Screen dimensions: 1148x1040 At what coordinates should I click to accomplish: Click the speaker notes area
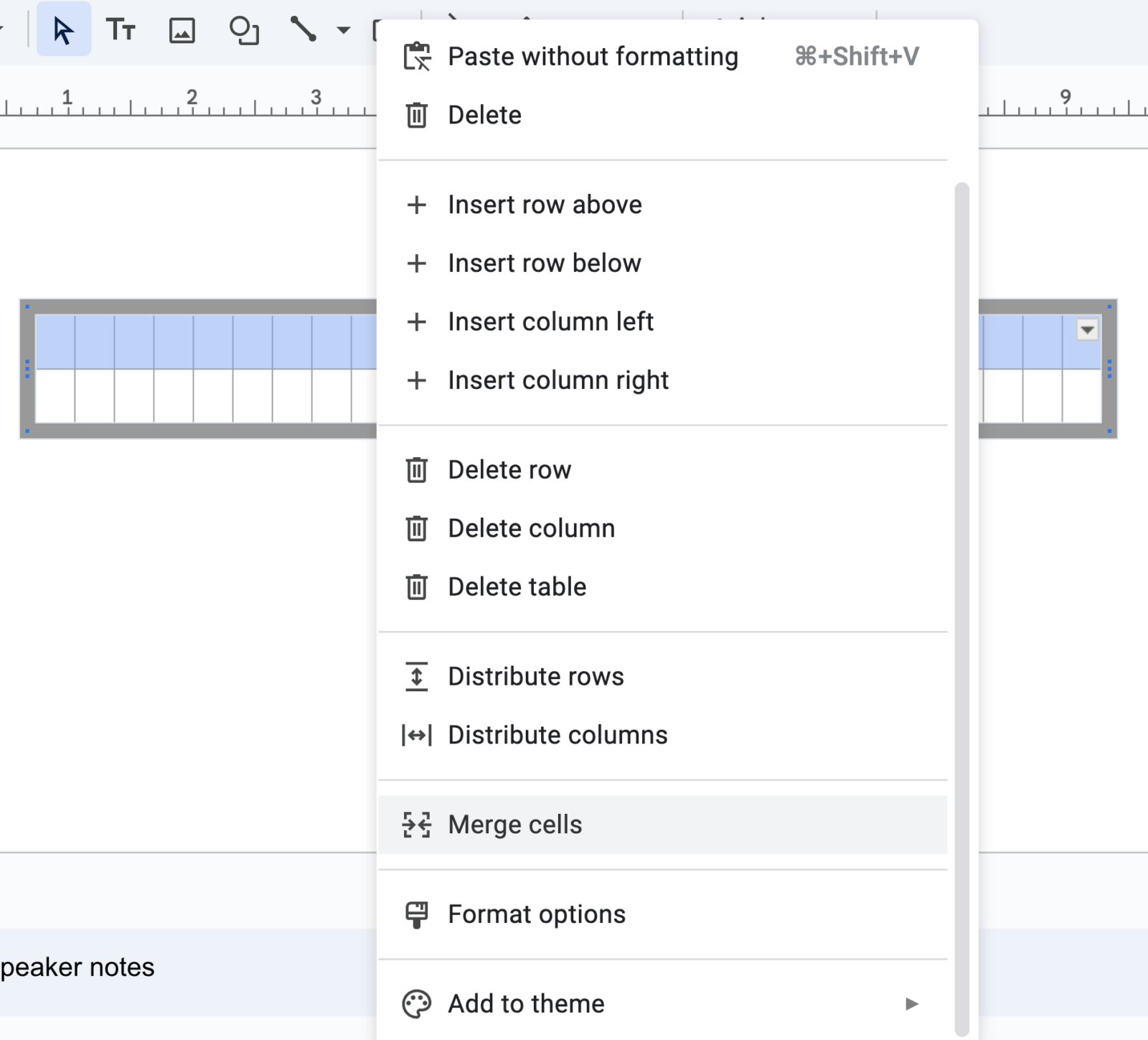tap(188, 972)
